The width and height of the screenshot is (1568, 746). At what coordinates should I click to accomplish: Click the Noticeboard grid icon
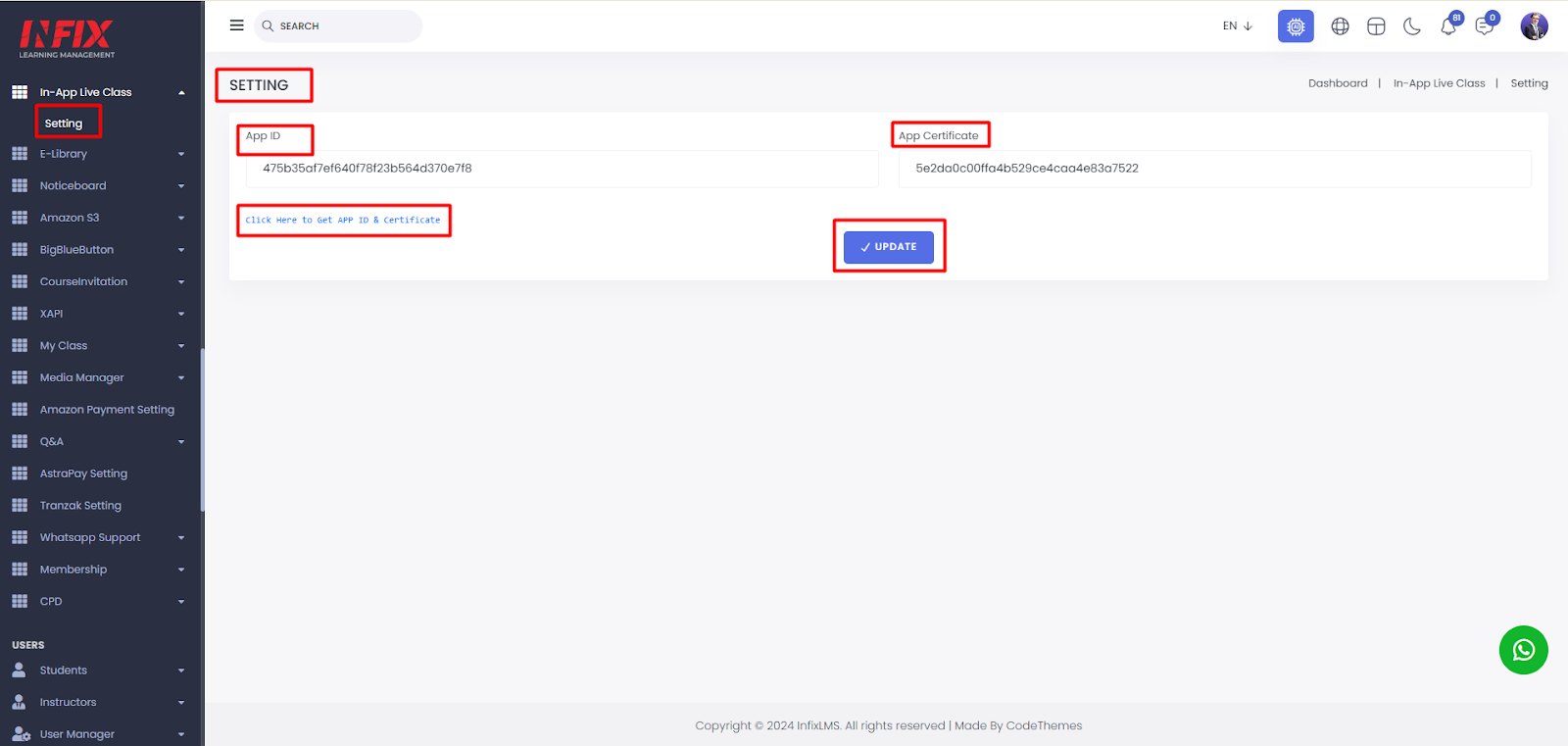(20, 185)
